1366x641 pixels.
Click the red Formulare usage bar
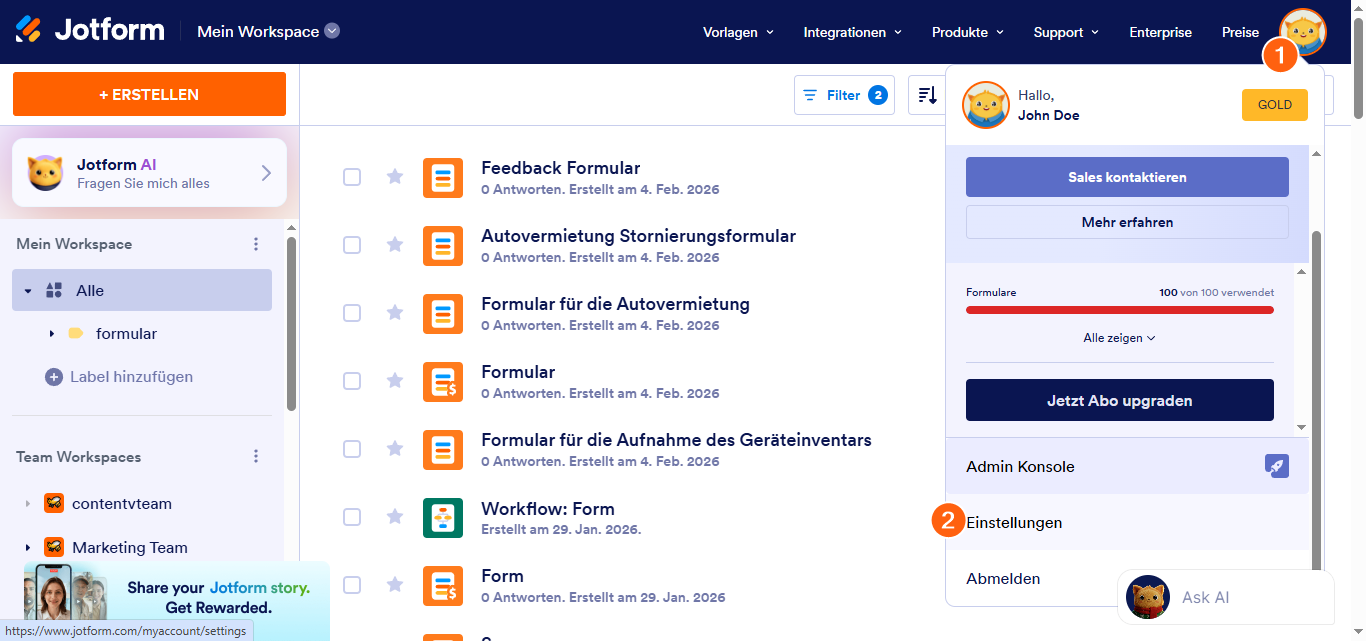coord(1119,312)
